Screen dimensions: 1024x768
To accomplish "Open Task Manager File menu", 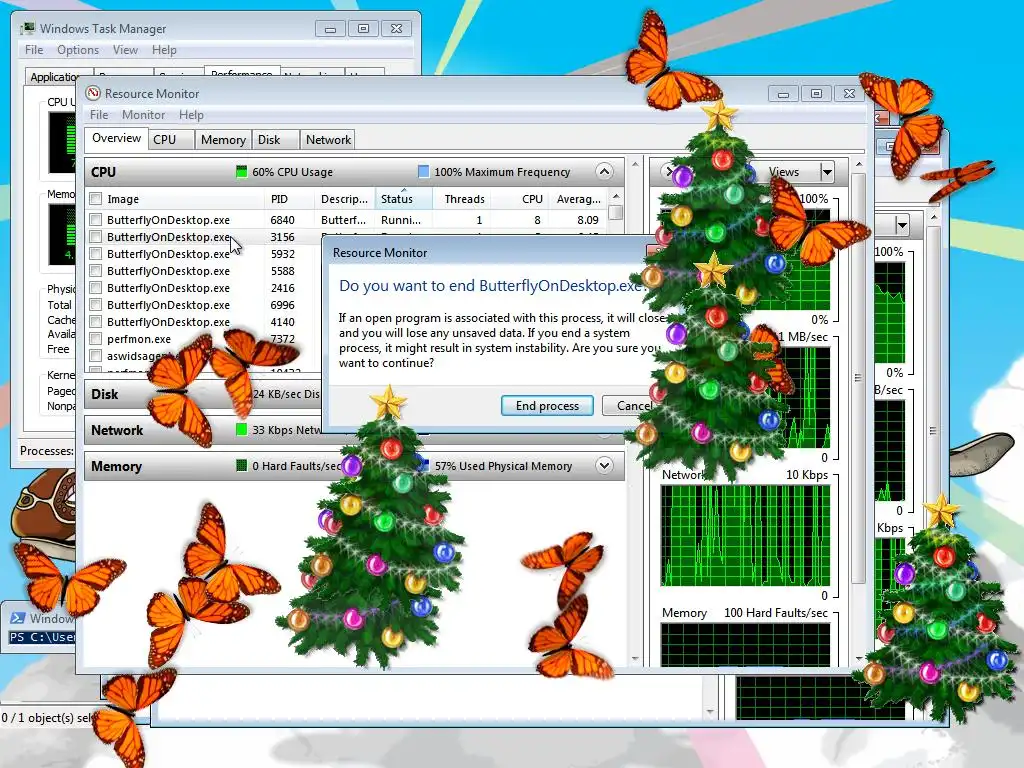I will (34, 50).
